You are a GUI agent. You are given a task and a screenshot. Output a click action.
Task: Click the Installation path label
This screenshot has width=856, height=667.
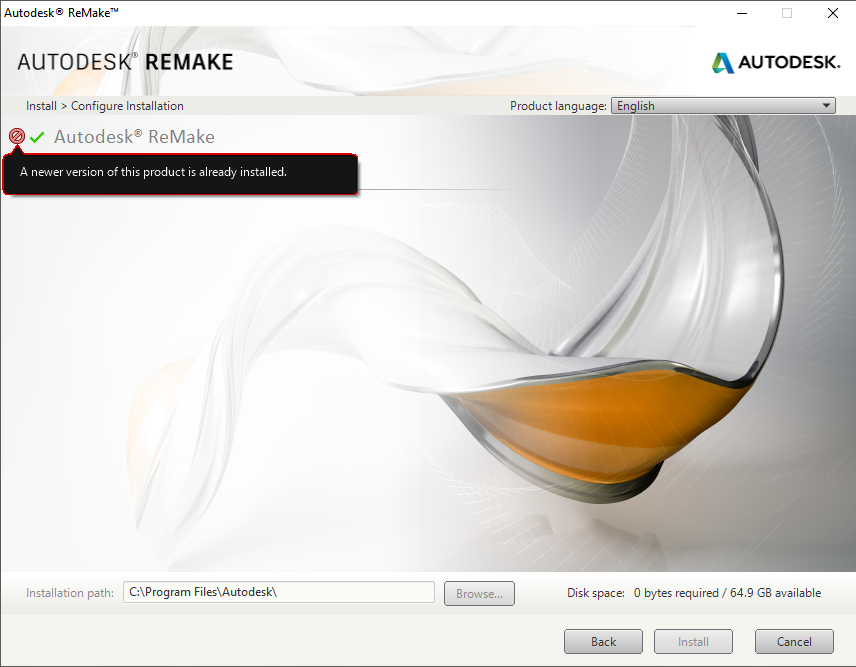click(70, 593)
